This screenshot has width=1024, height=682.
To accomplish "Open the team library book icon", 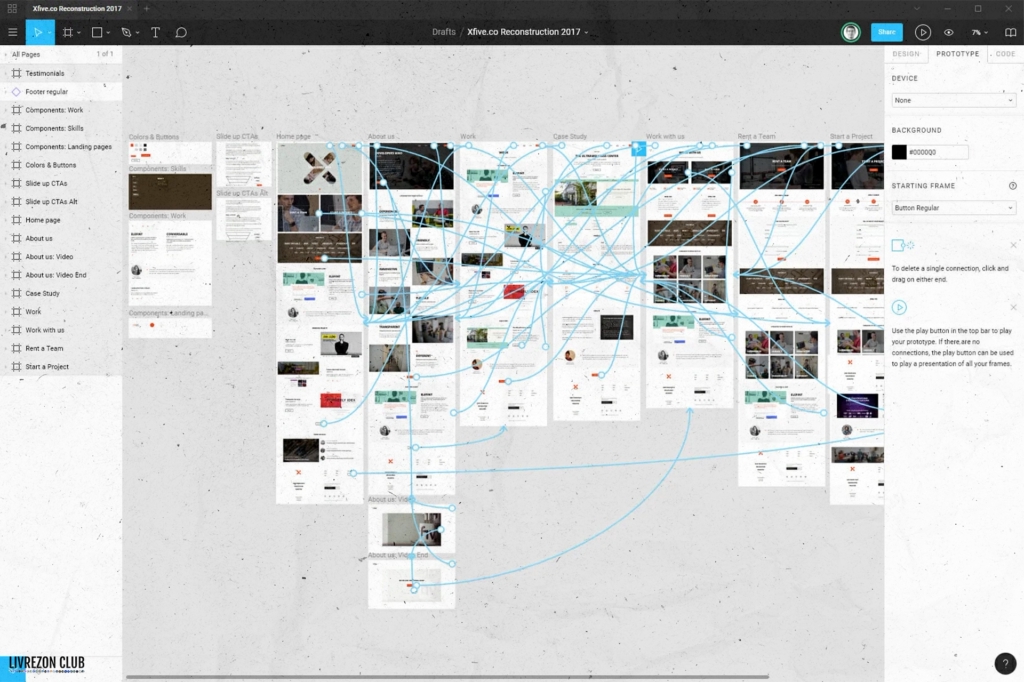I will point(1010,32).
